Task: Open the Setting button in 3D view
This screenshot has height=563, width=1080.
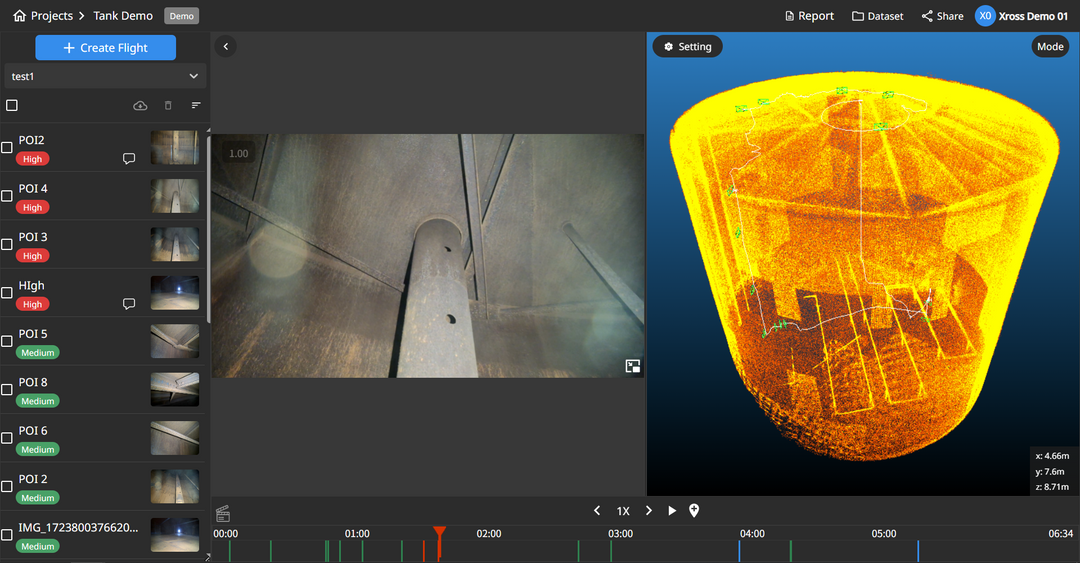Action: tap(687, 47)
